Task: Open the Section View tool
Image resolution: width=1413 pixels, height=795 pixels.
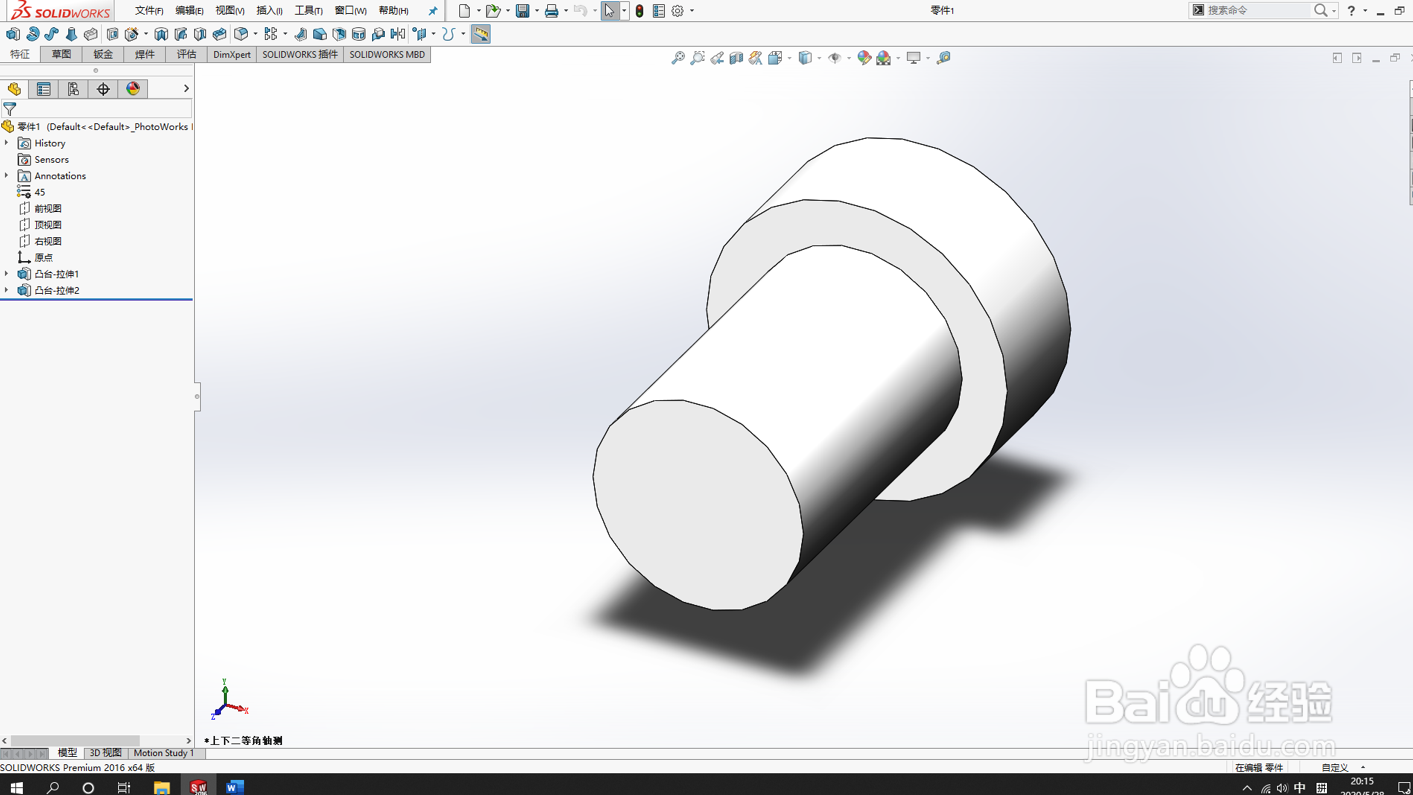Action: [x=736, y=57]
